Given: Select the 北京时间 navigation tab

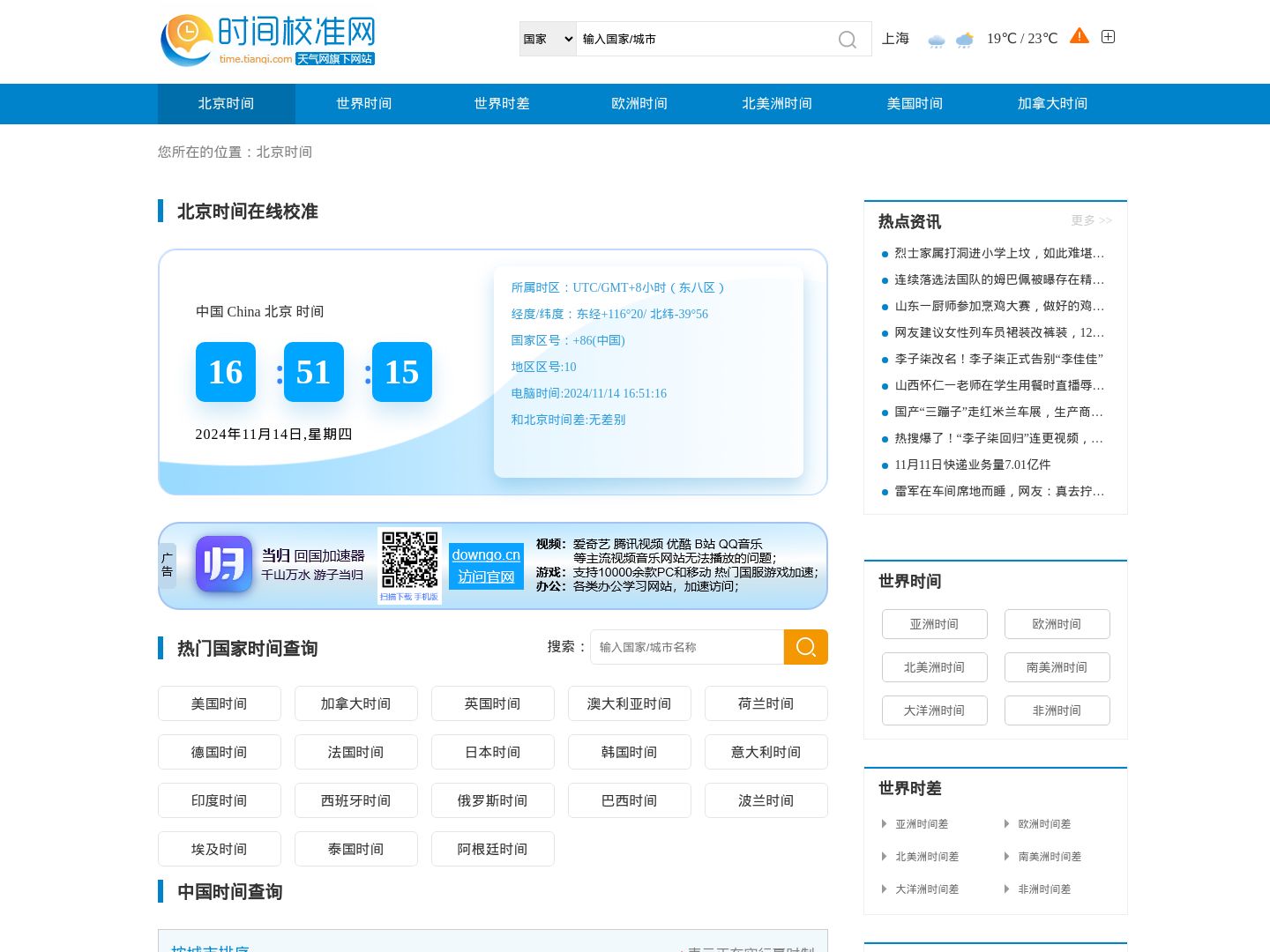Looking at the screenshot, I should click(227, 104).
